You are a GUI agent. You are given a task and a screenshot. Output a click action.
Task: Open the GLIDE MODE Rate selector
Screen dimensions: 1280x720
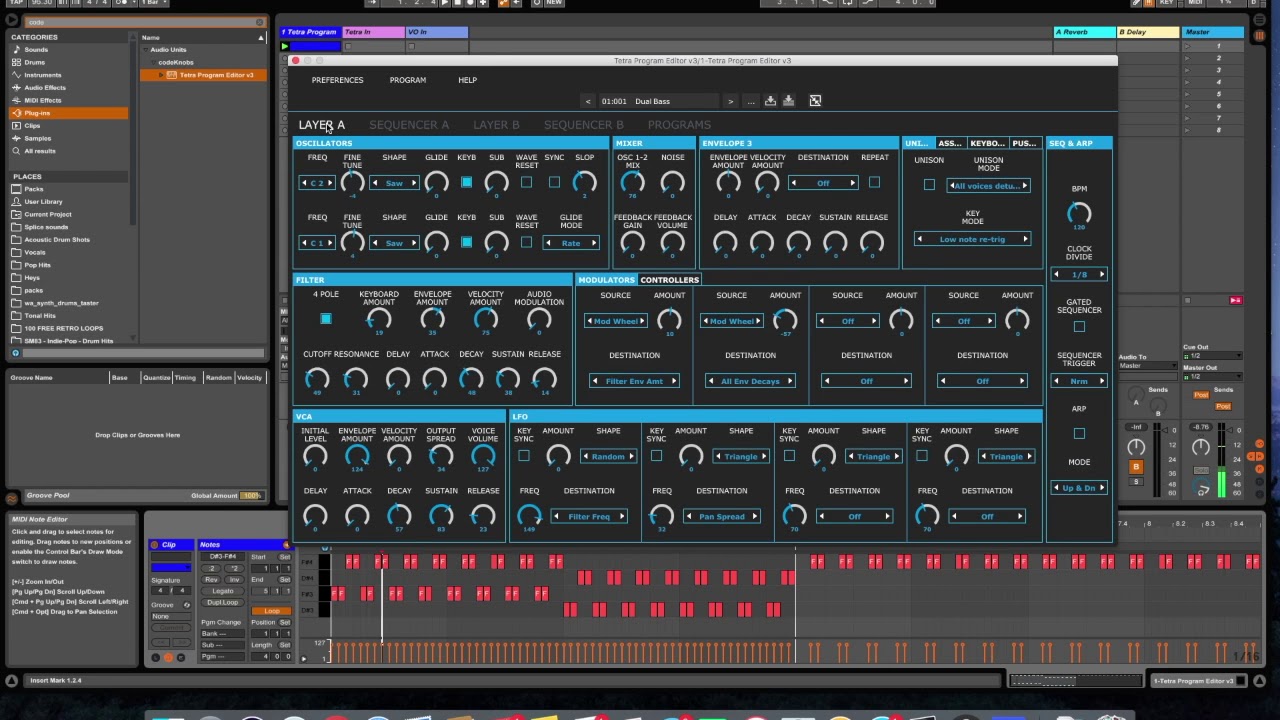coord(571,243)
